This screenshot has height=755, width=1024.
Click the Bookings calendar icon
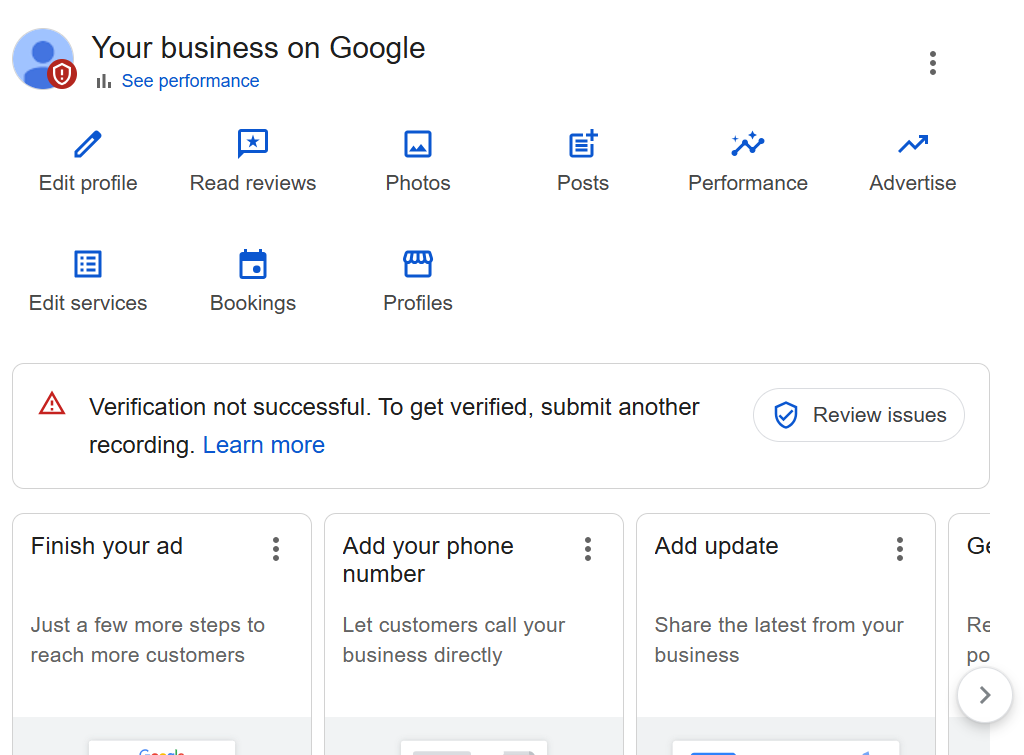tap(253, 264)
